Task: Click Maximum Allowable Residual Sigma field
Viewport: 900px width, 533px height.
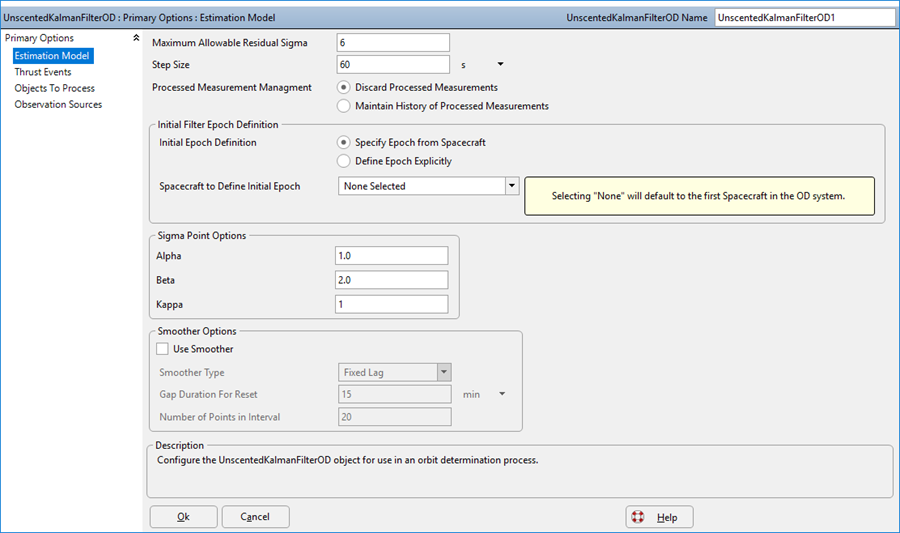Action: tap(393, 42)
